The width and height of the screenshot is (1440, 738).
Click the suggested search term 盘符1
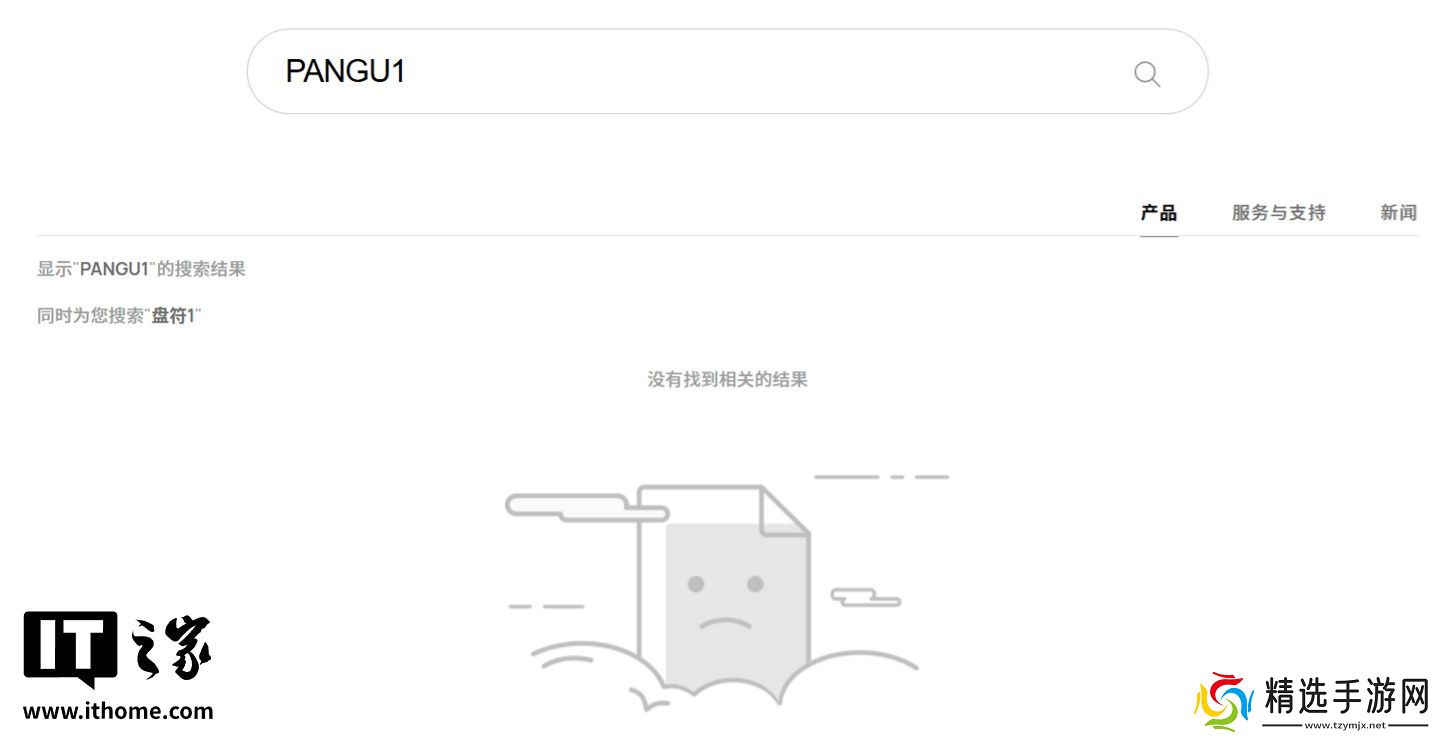point(173,316)
